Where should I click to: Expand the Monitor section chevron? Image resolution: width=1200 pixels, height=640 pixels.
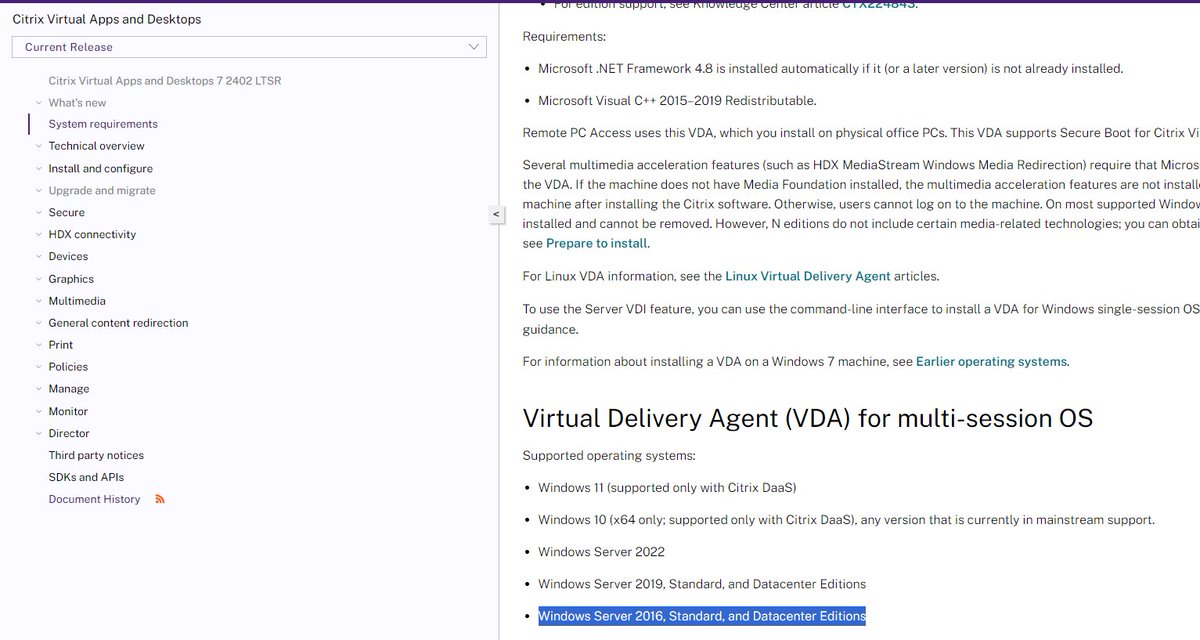(x=38, y=412)
